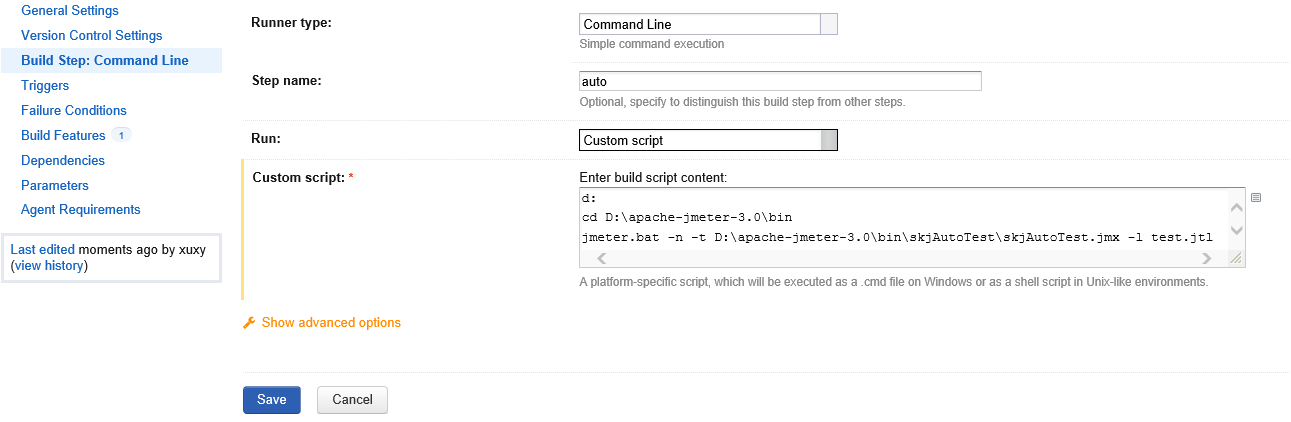Click the expand editor icon beside script box
This screenshot has width=1291, height=422.
click(x=1256, y=197)
